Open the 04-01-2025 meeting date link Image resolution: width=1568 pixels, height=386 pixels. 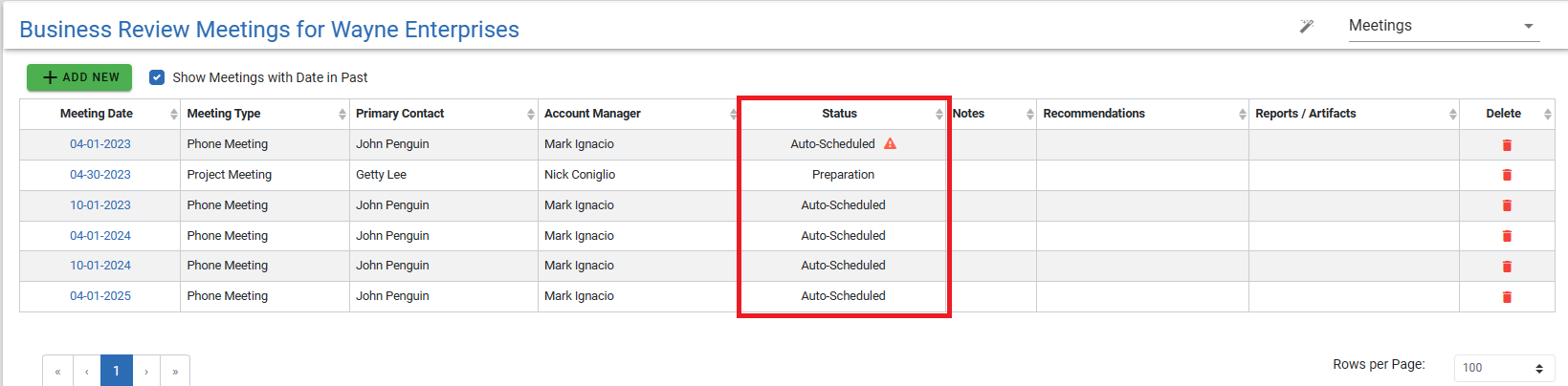pos(100,296)
